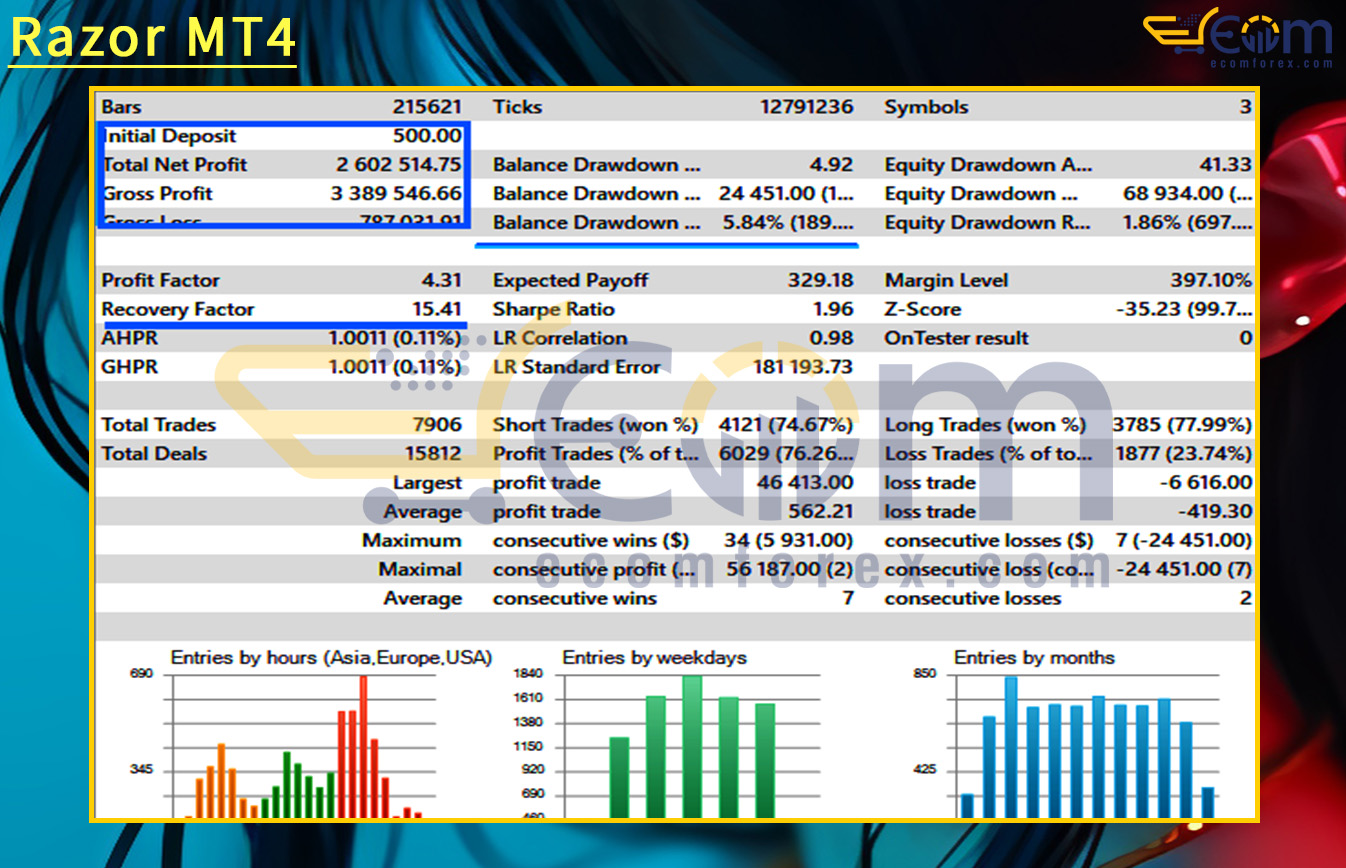Click the Balance Drawdown value 4.92
Screen dimensions: 1346x868
pos(832,165)
